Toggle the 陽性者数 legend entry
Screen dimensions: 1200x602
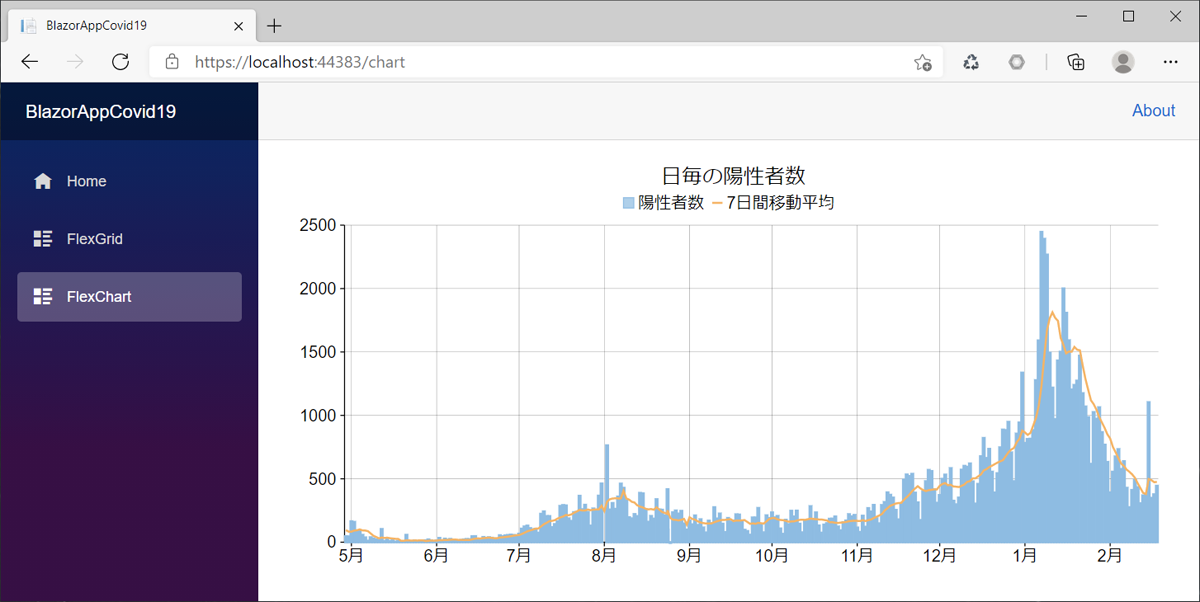(x=663, y=202)
